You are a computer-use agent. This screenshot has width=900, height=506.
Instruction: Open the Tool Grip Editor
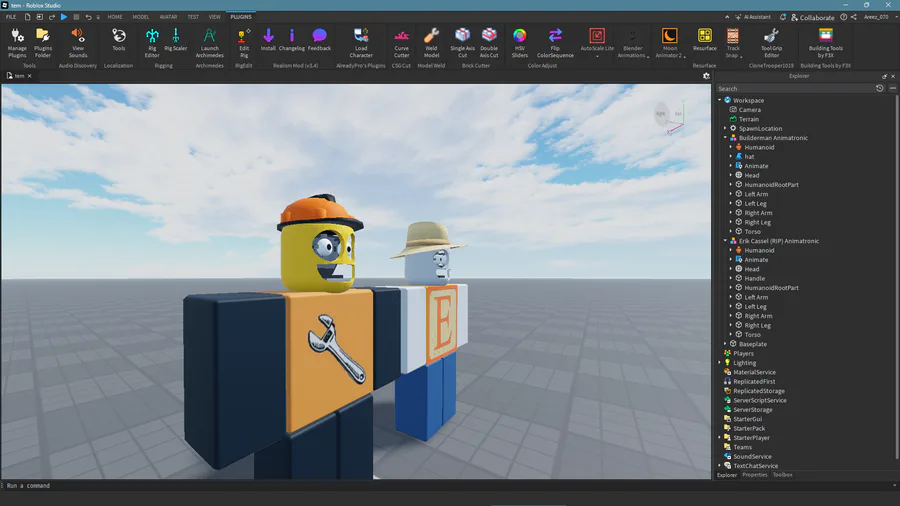pos(771,43)
